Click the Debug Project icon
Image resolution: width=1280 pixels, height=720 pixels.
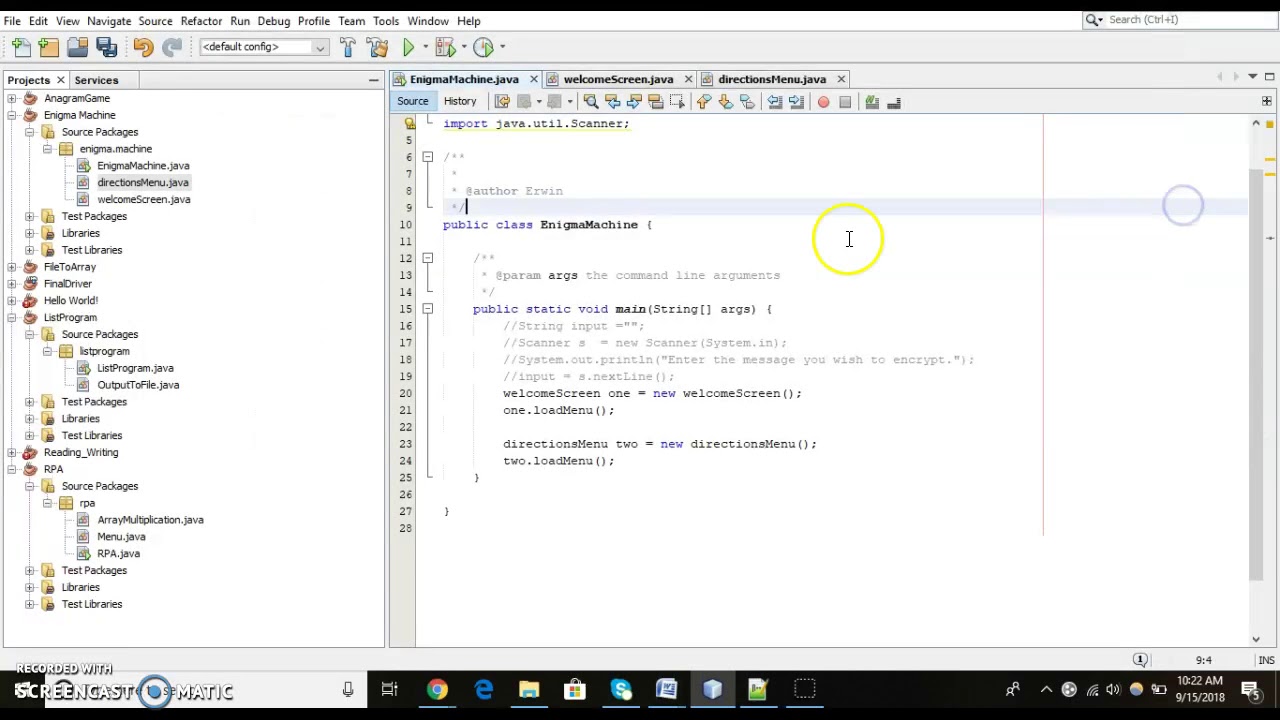point(445,47)
